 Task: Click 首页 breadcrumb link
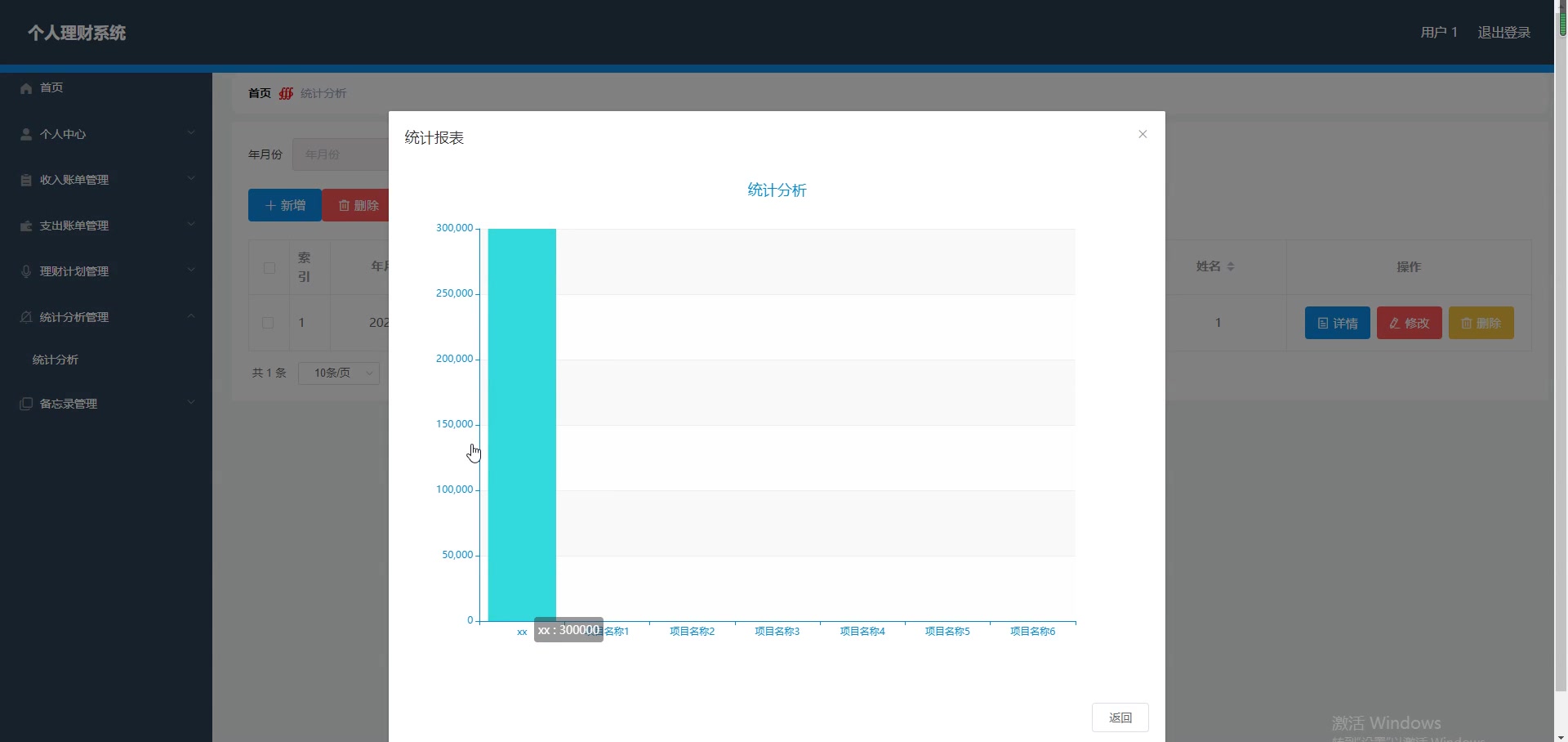click(x=260, y=93)
